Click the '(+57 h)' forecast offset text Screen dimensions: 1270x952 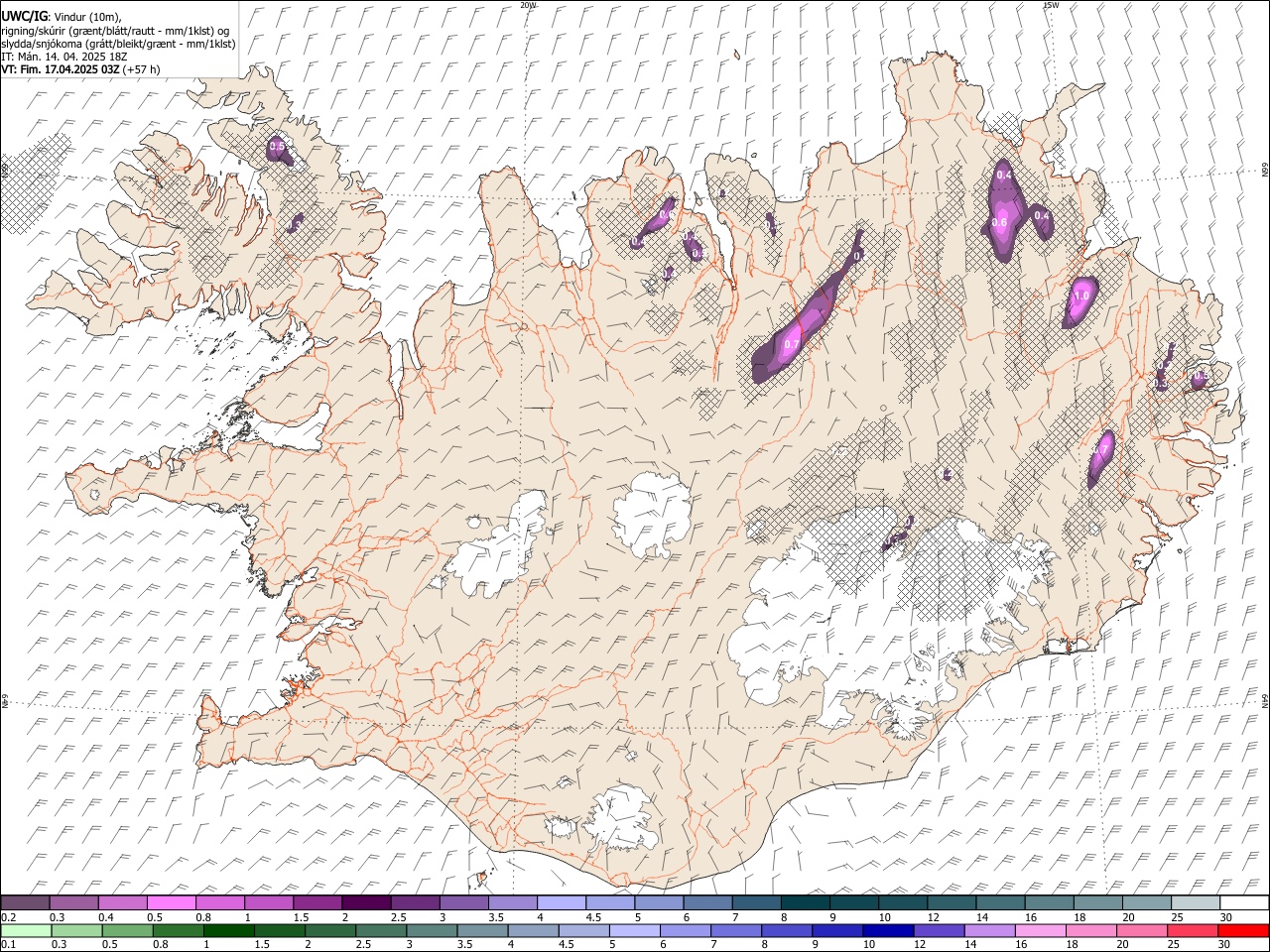coord(142,69)
